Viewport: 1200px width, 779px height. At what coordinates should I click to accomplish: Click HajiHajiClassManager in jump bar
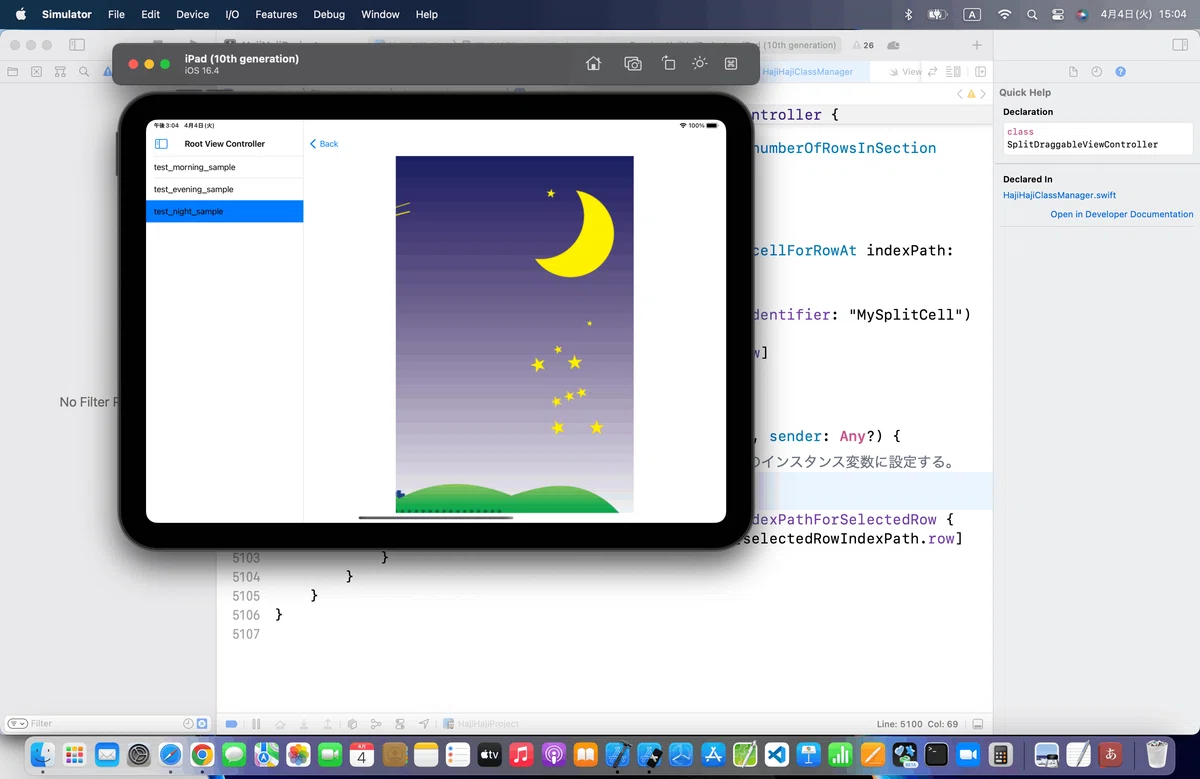point(808,72)
